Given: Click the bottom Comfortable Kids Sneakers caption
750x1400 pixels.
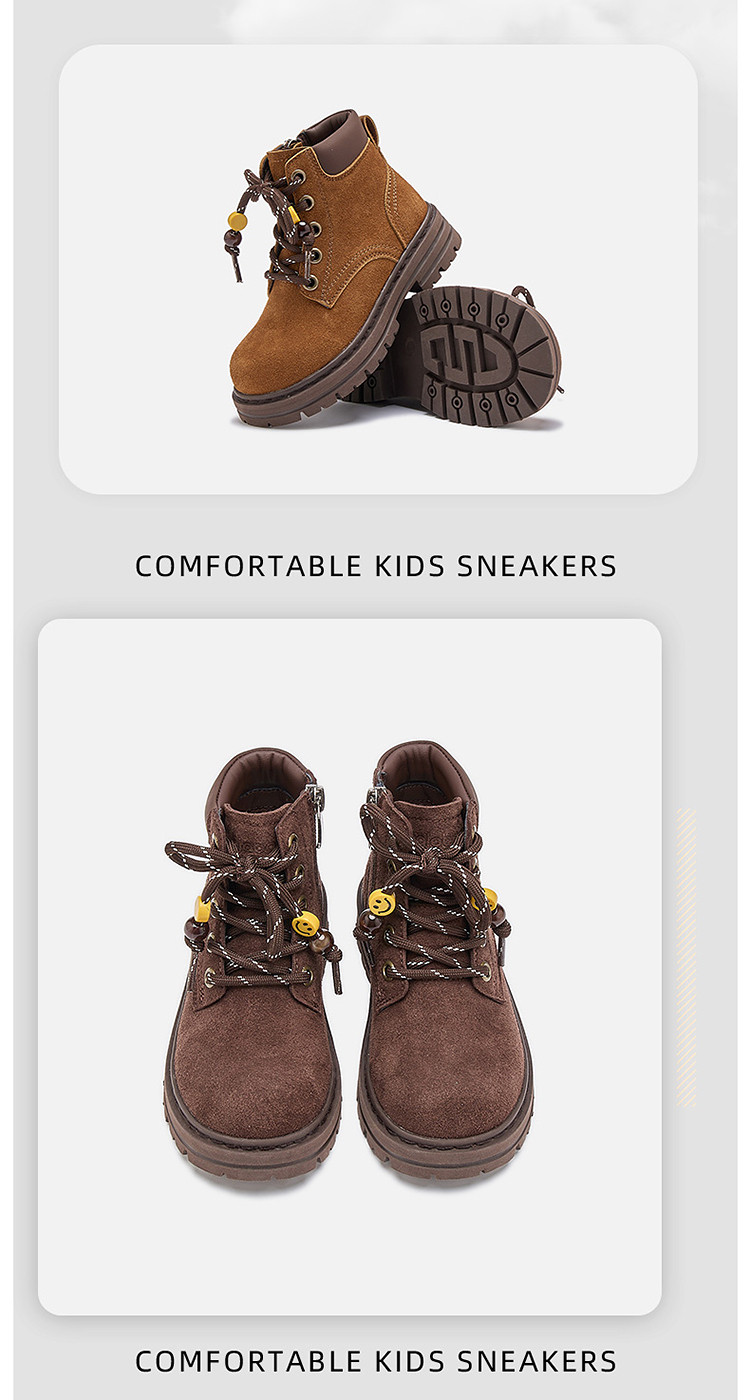Looking at the screenshot, I should click(376, 1361).
